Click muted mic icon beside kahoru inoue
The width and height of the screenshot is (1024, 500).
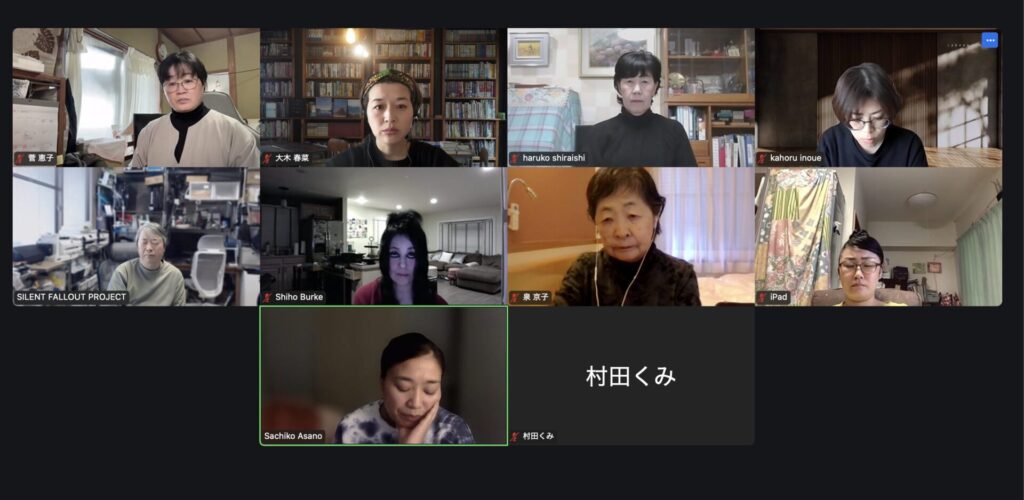[762, 158]
